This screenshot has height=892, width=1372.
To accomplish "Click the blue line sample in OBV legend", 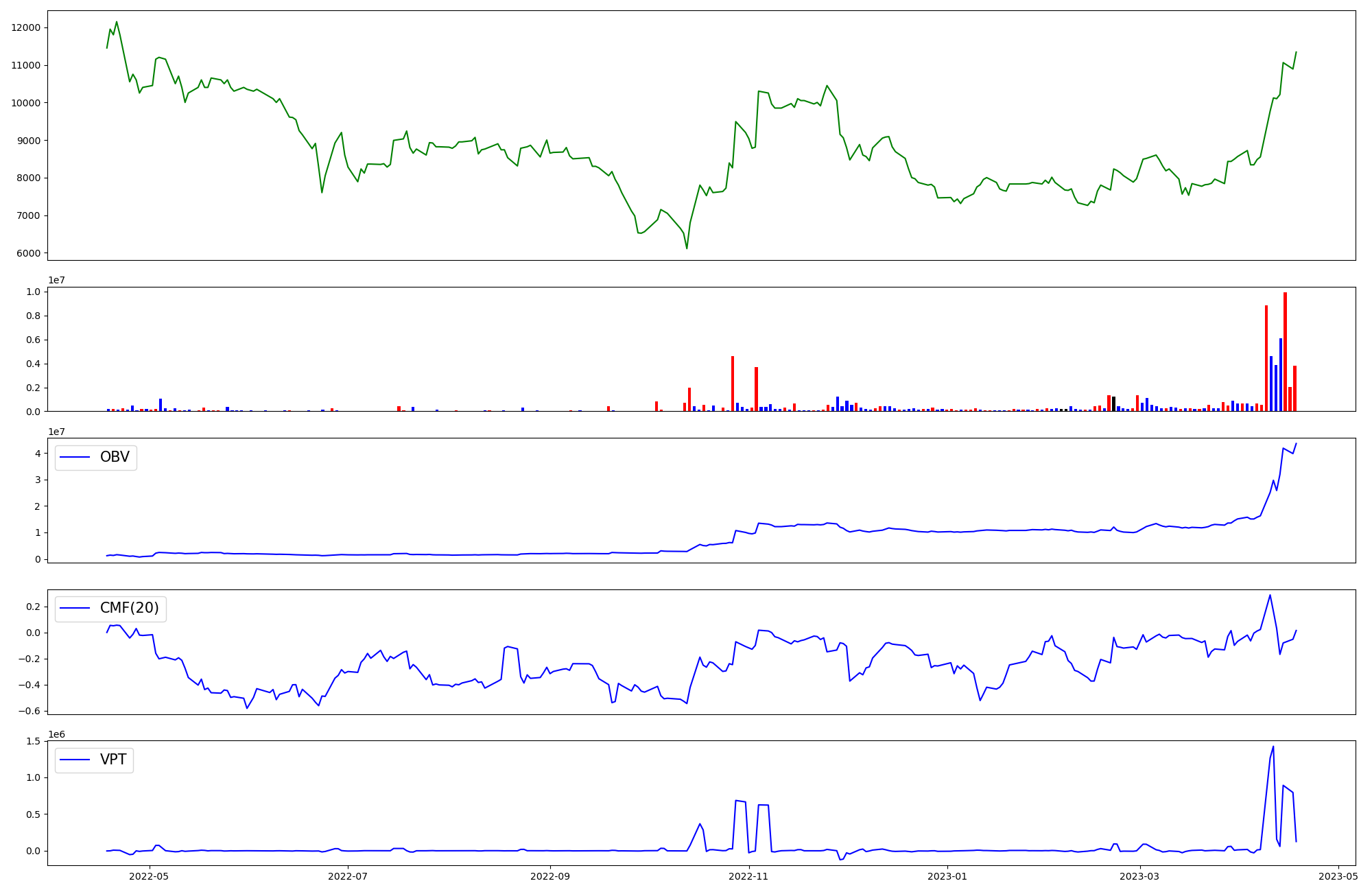I will coord(75,458).
